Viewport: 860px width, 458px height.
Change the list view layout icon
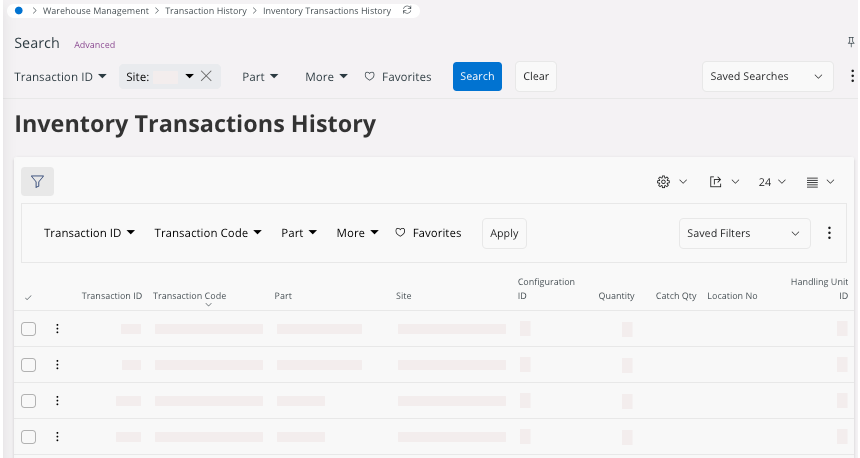click(x=812, y=182)
